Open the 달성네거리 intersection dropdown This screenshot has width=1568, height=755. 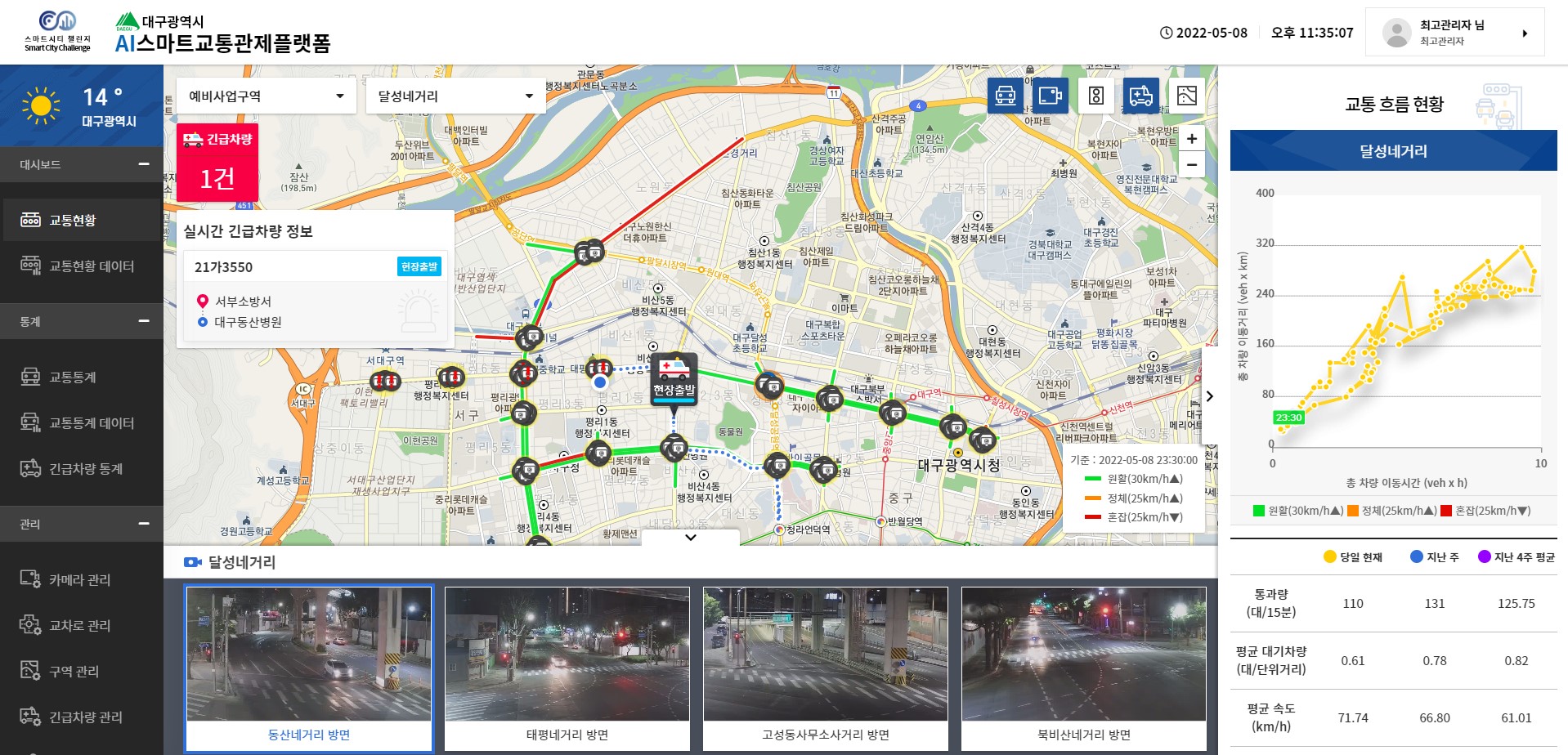tap(455, 96)
